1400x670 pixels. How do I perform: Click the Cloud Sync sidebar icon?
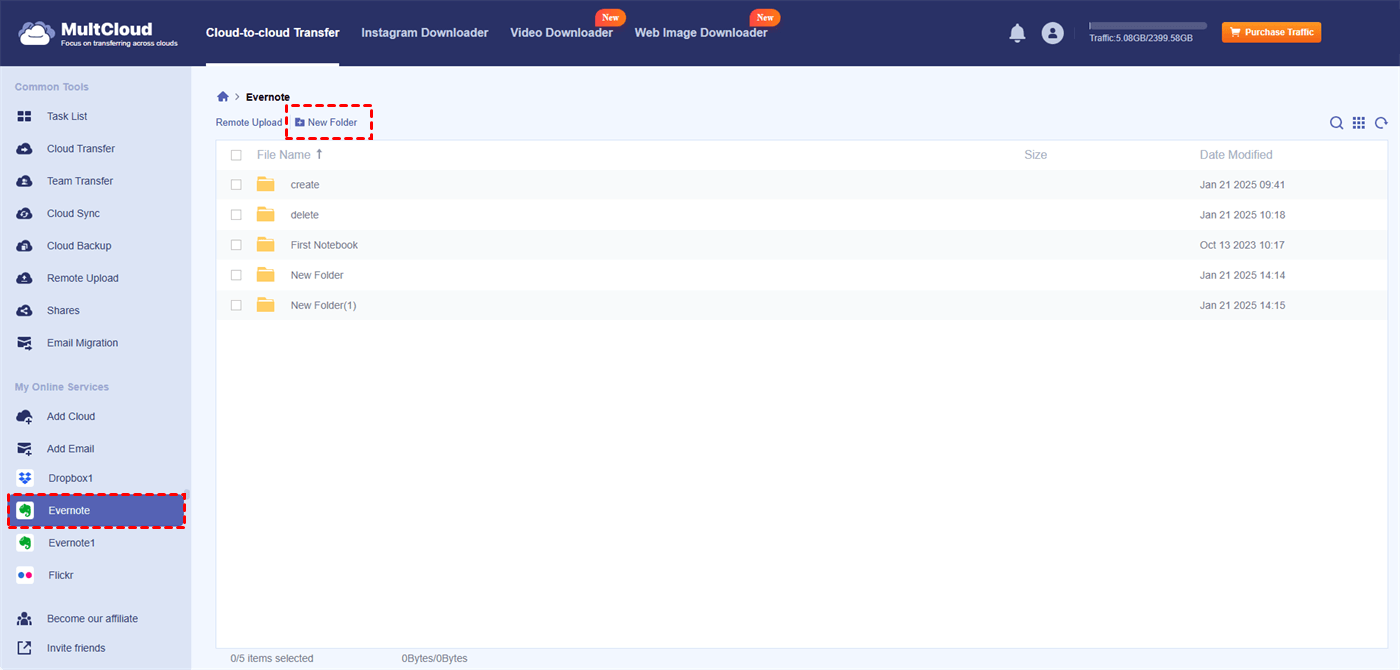coord(25,214)
